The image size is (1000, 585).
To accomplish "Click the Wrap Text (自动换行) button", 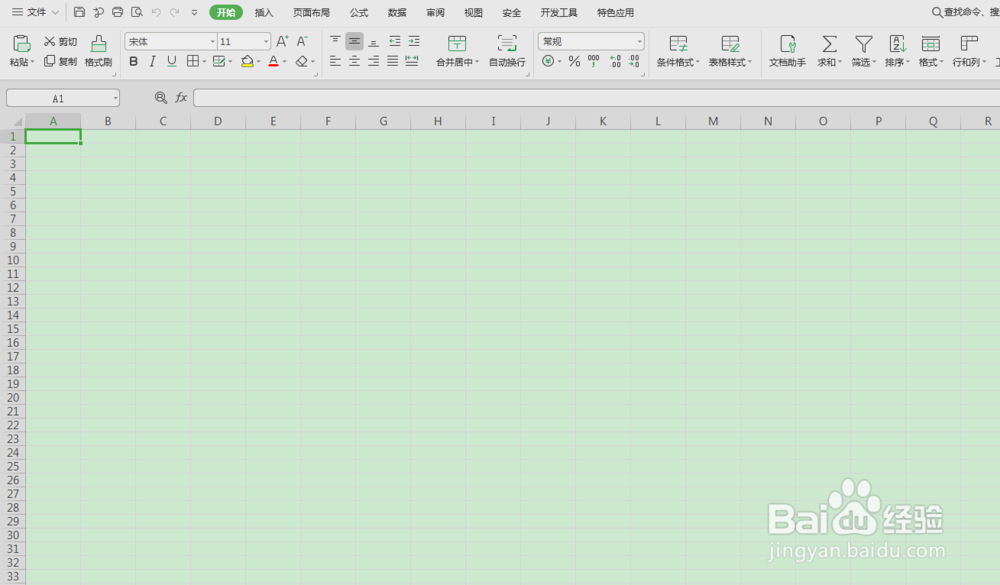I will click(x=507, y=51).
